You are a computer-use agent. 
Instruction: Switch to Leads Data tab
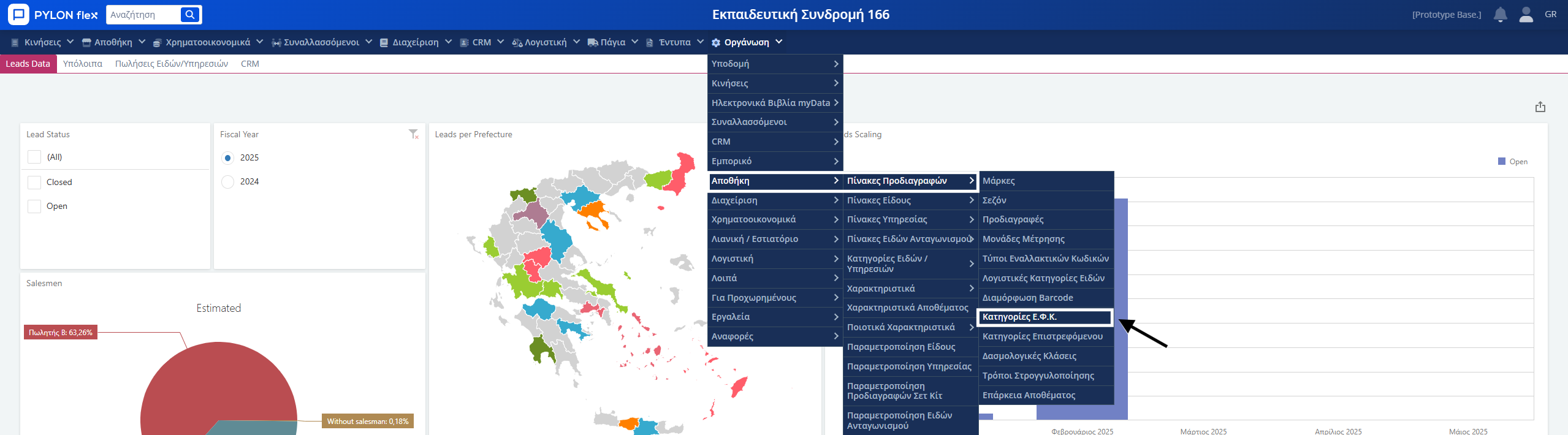[x=28, y=64]
